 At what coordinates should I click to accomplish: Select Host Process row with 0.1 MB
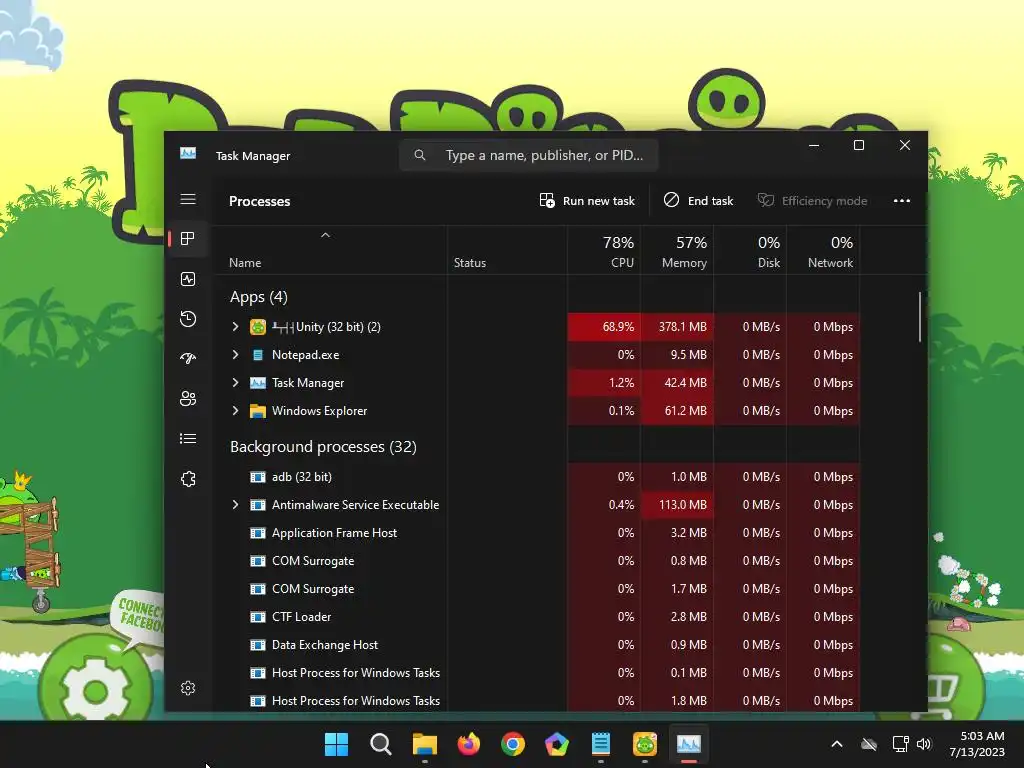tap(537, 673)
